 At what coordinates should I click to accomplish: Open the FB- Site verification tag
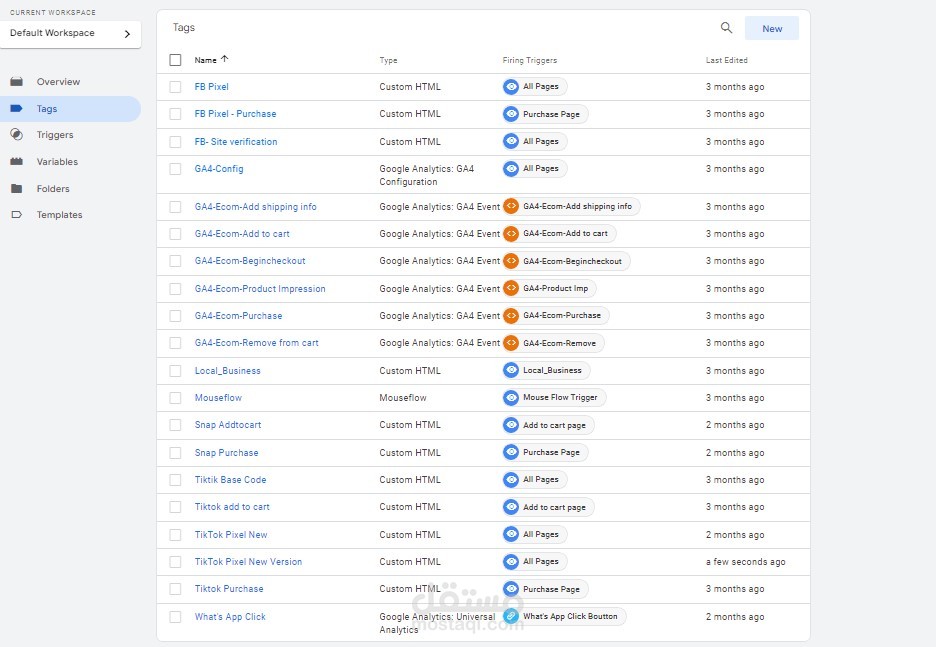pos(236,141)
